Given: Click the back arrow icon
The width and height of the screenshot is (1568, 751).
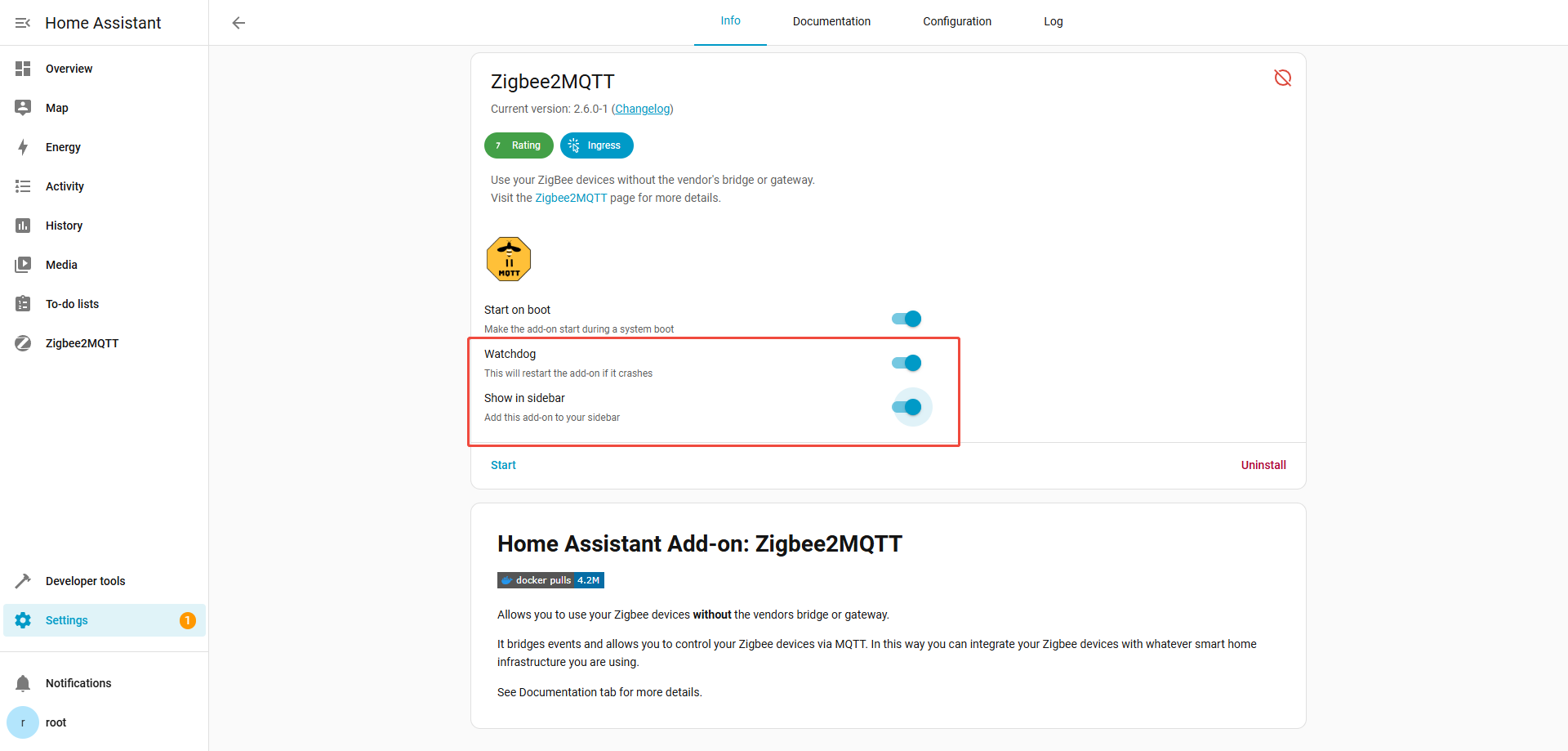Looking at the screenshot, I should point(238,23).
